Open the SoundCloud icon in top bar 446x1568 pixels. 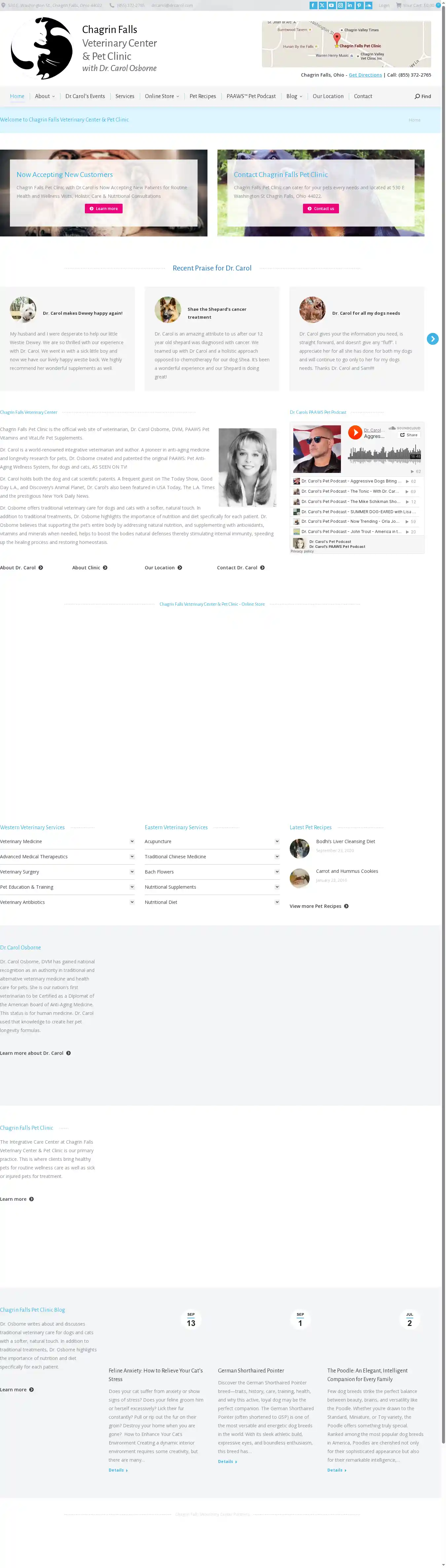[368, 6]
